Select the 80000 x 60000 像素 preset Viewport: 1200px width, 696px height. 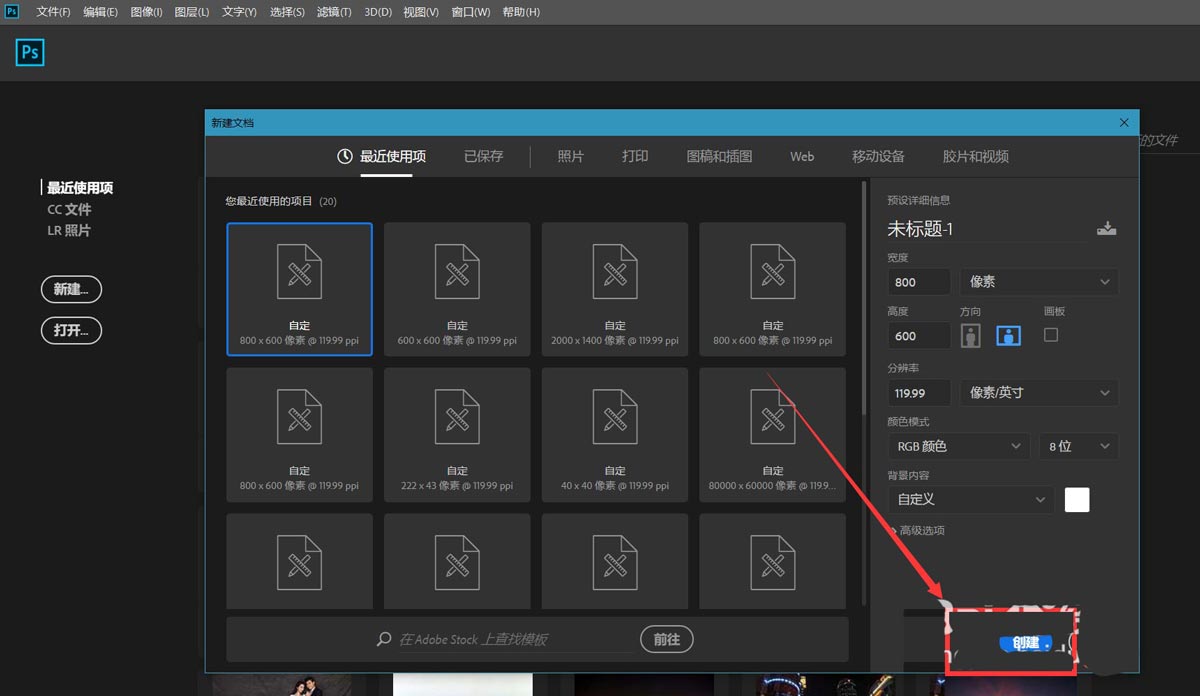pos(773,434)
